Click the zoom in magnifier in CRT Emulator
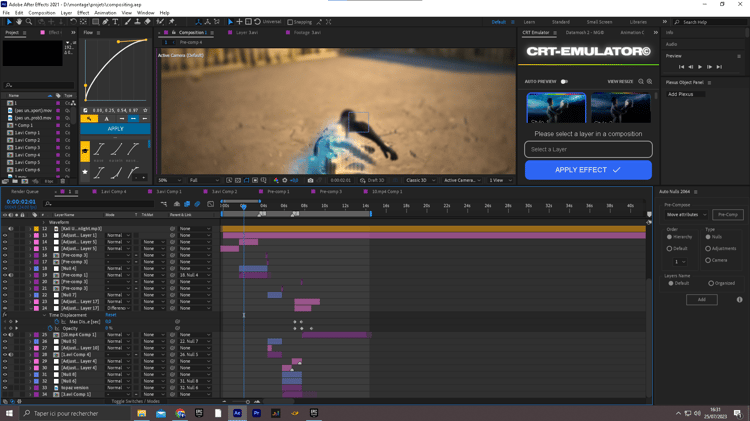The image size is (750, 421). click(x=650, y=82)
